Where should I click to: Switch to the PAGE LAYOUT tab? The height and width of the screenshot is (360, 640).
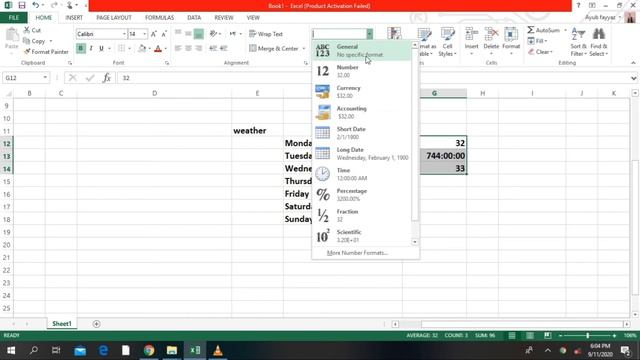[x=114, y=18]
